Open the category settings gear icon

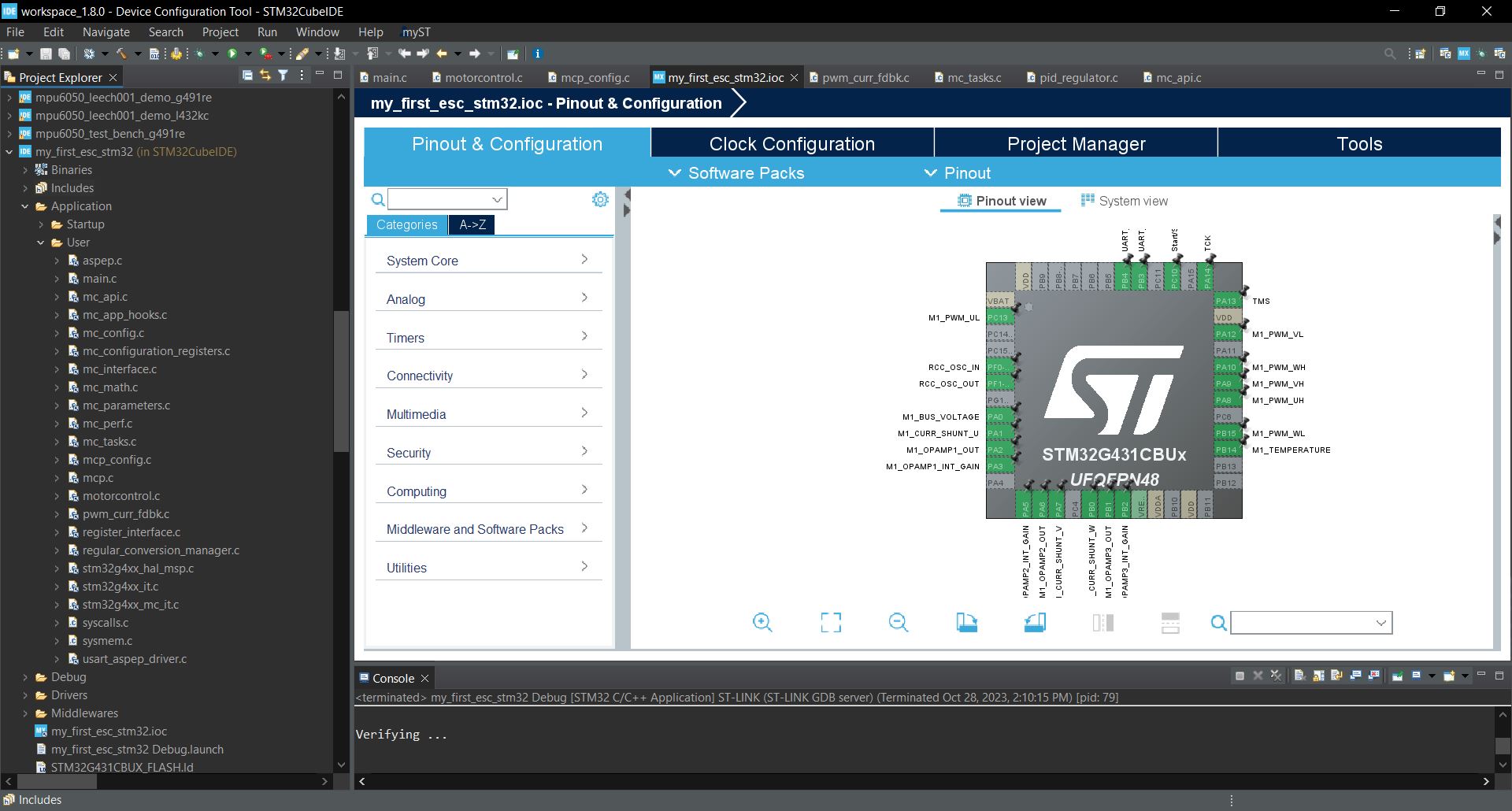pyautogui.click(x=600, y=200)
